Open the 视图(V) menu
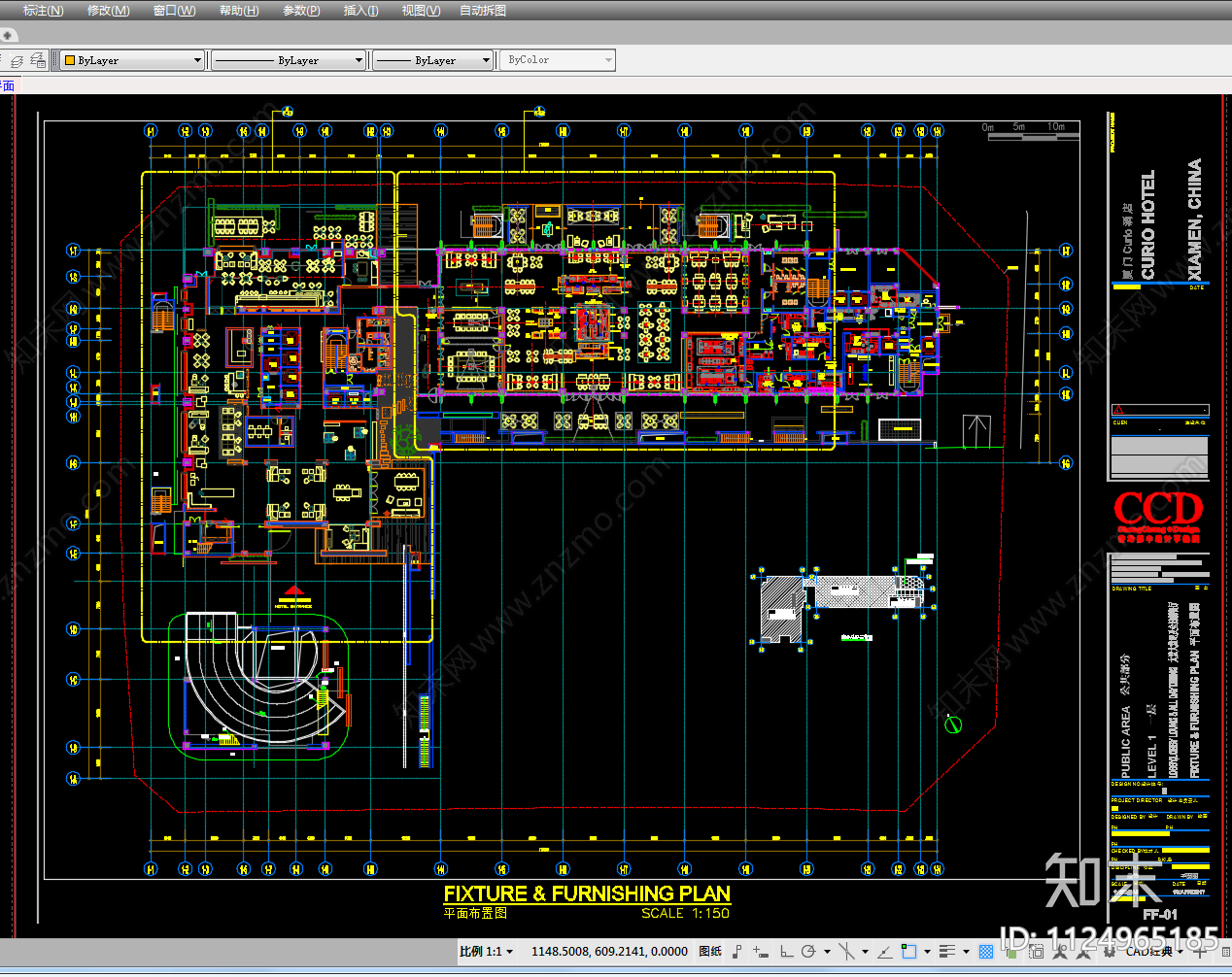Image resolution: width=1232 pixels, height=977 pixels. [x=421, y=11]
